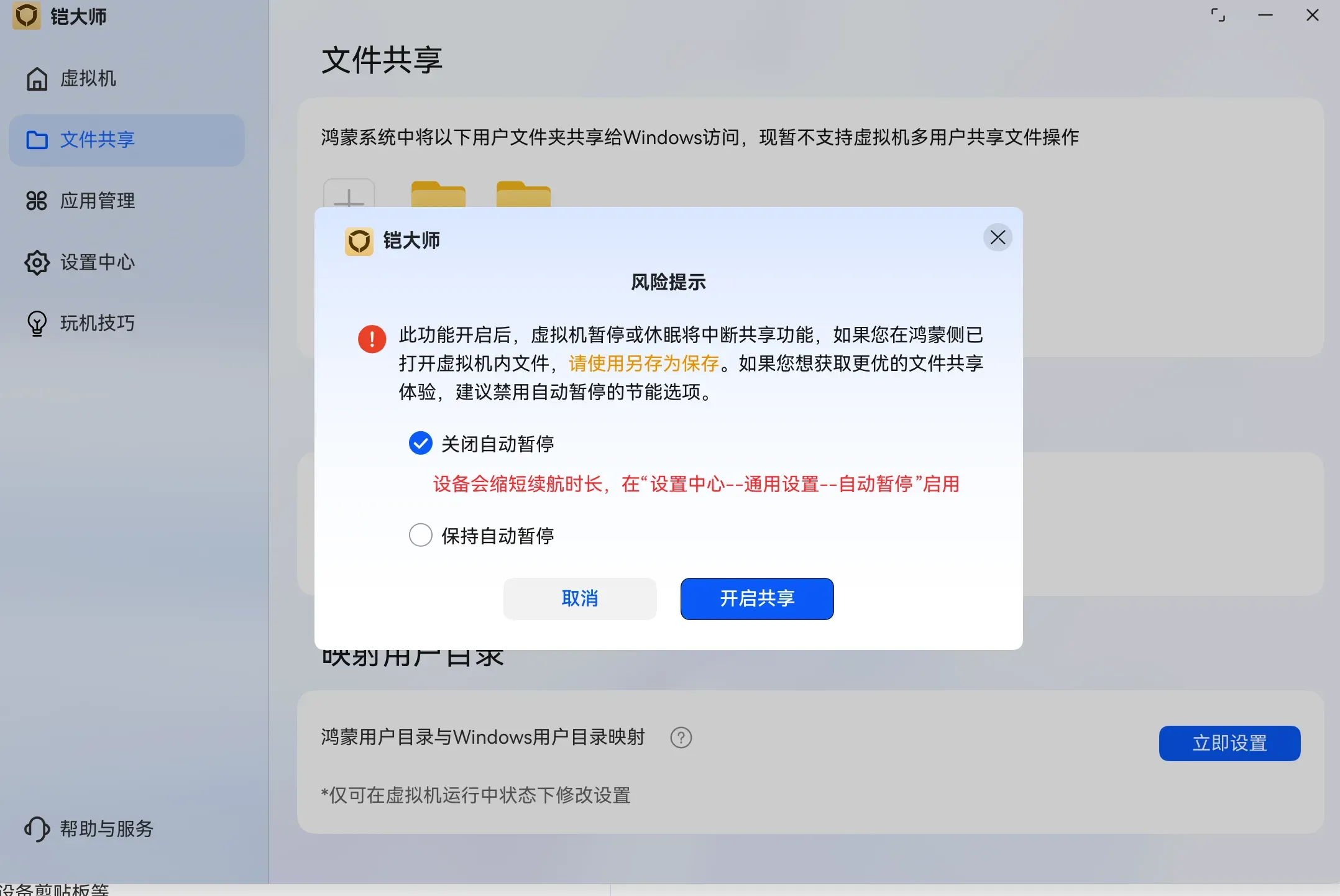
Task: Click the gear icon beside 设置中心
Action: tap(37, 262)
